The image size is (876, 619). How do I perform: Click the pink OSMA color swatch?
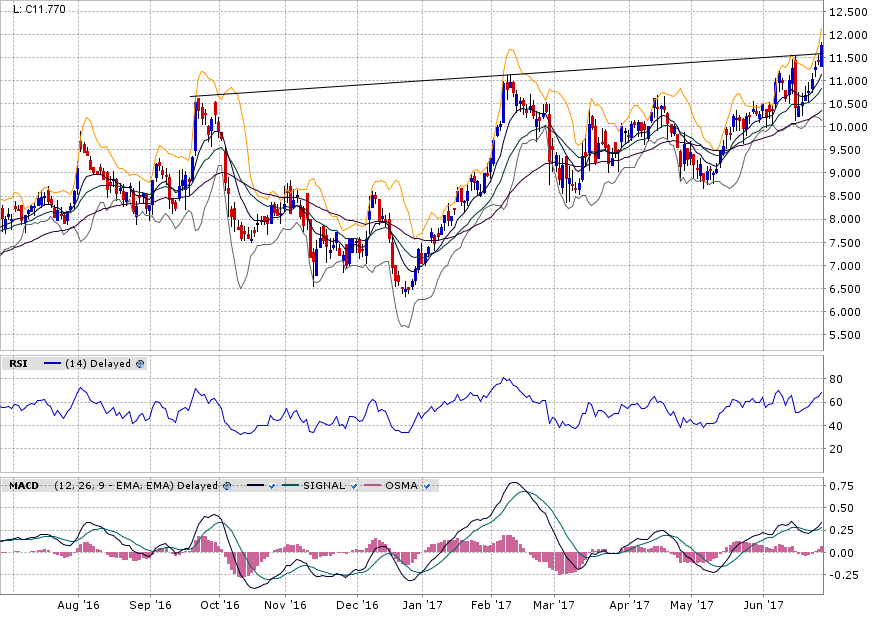(372, 486)
